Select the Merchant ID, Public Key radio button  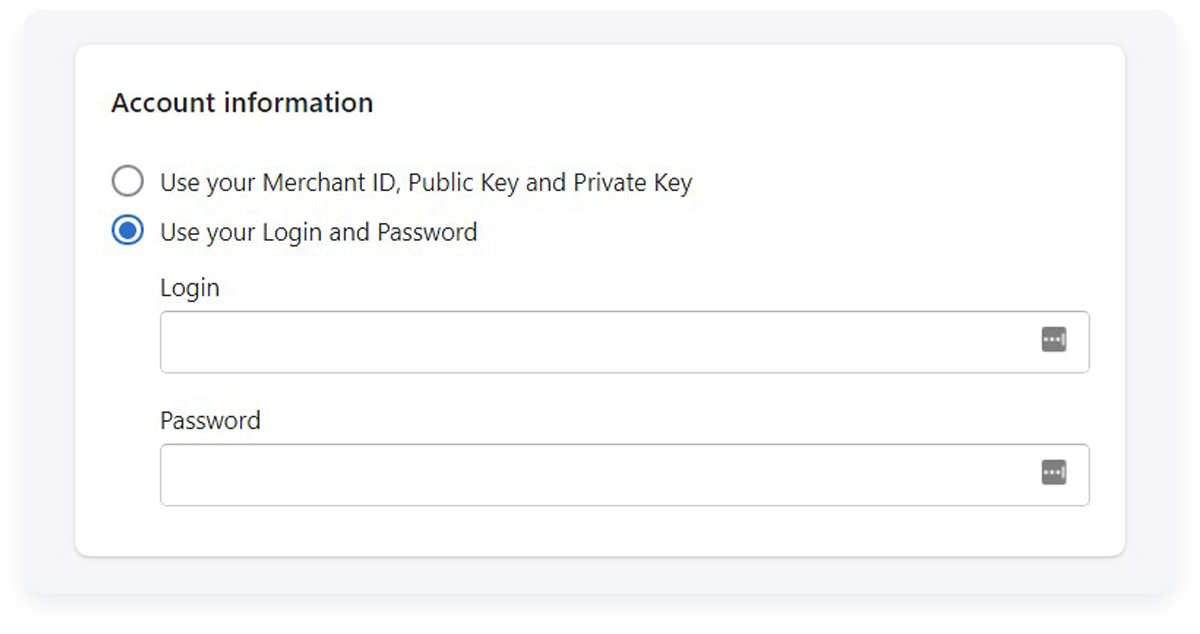click(x=127, y=182)
